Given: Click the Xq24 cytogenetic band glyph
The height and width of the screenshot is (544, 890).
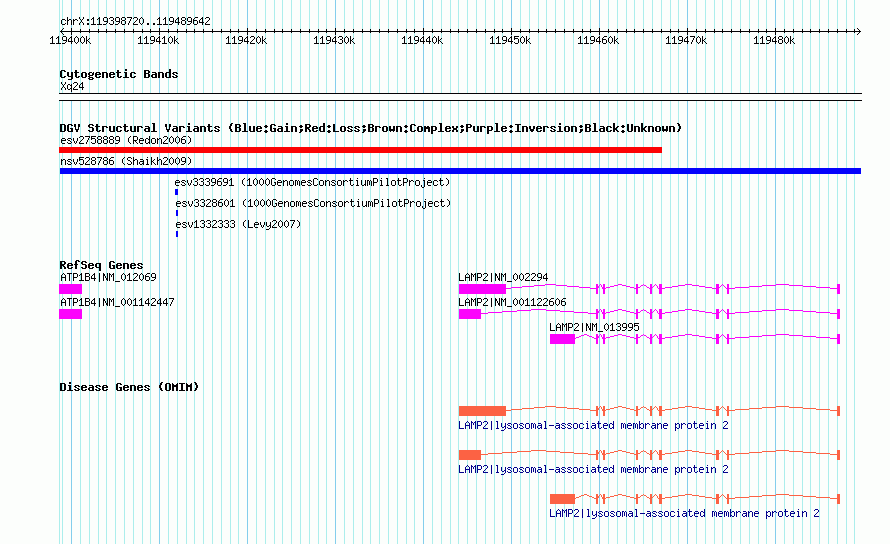Looking at the screenshot, I should (460, 97).
